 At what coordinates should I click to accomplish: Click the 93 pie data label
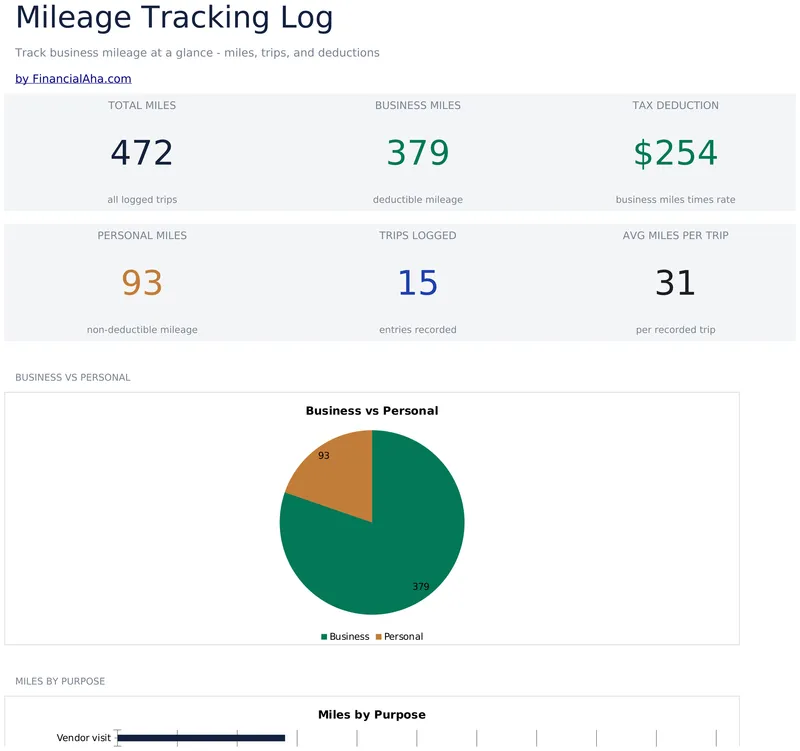[x=323, y=455]
